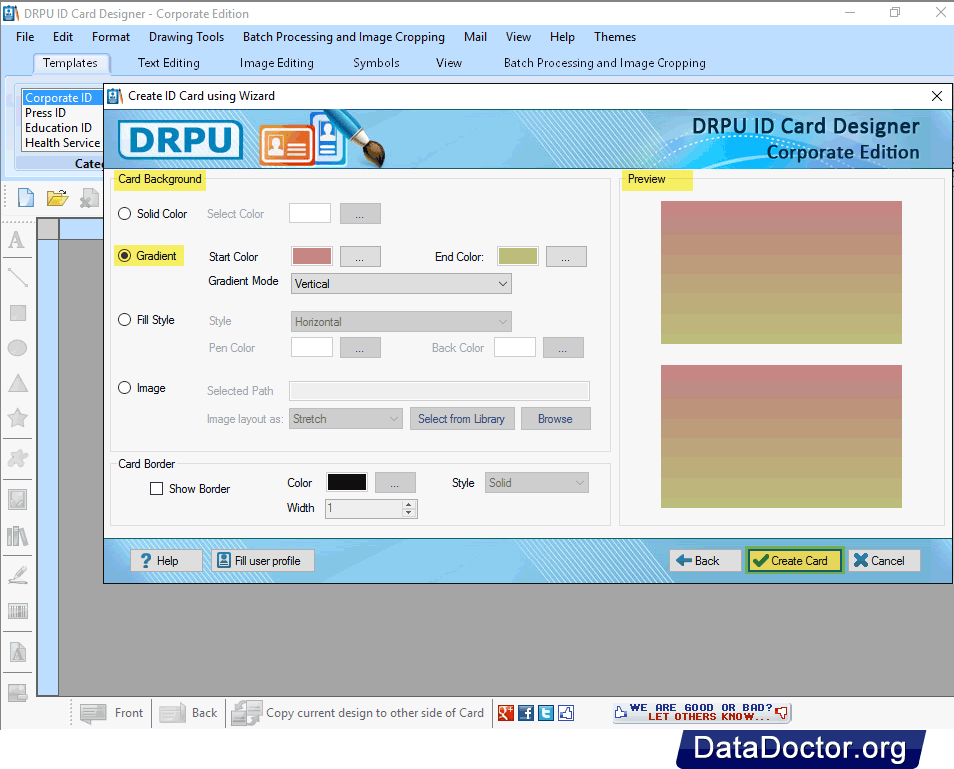
Task: Show the Front side of card
Action: pos(112,713)
